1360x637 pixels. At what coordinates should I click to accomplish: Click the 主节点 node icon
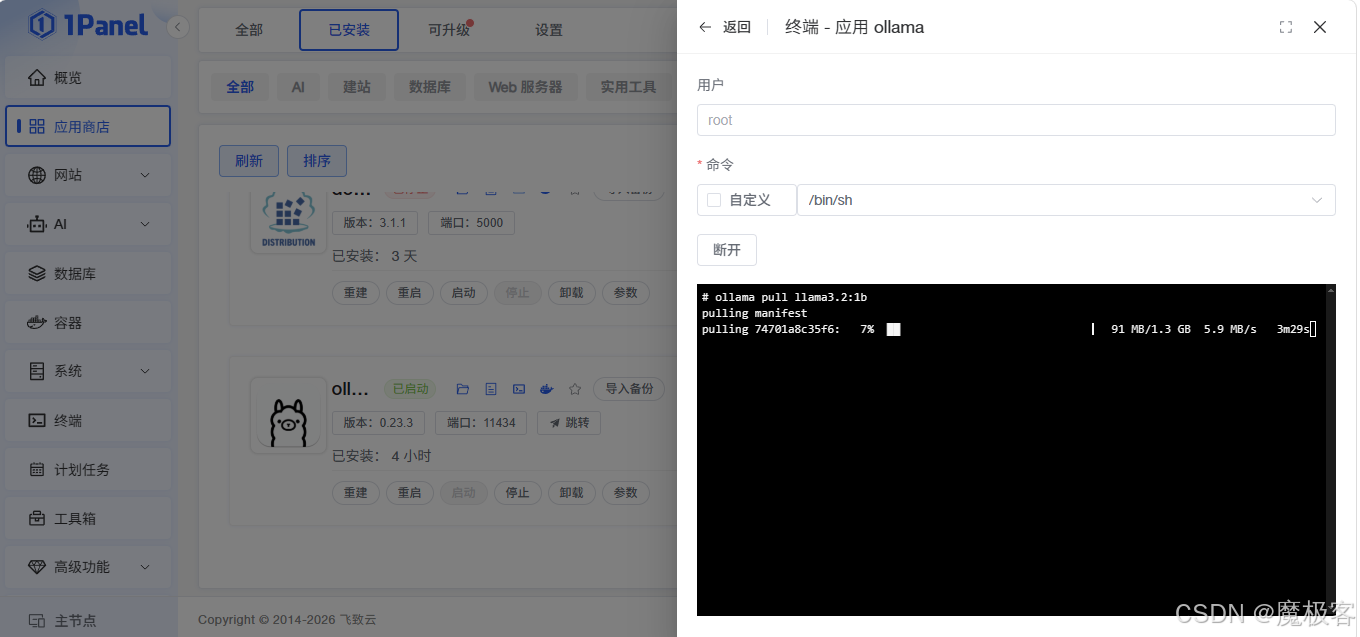pyautogui.click(x=37, y=620)
